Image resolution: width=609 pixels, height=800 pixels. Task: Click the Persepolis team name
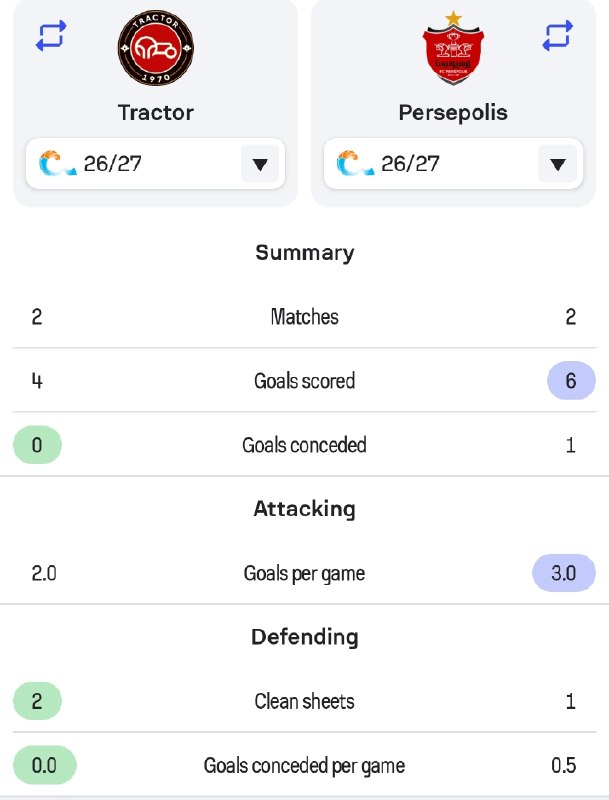453,113
